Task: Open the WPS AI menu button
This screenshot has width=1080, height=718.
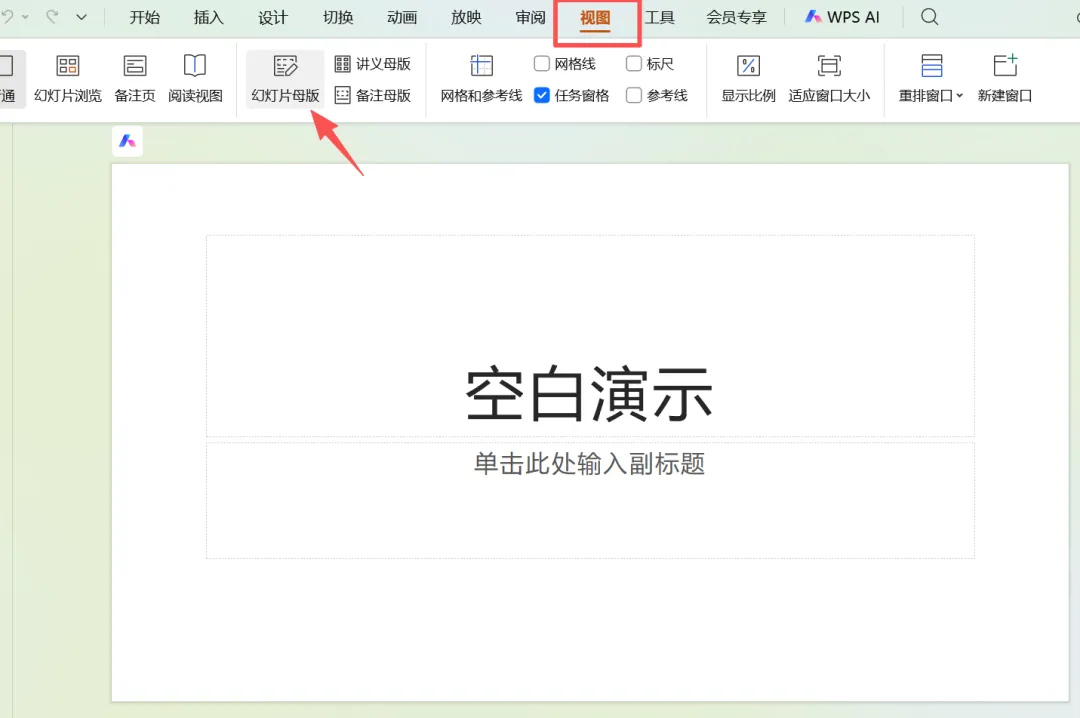Action: (x=842, y=17)
